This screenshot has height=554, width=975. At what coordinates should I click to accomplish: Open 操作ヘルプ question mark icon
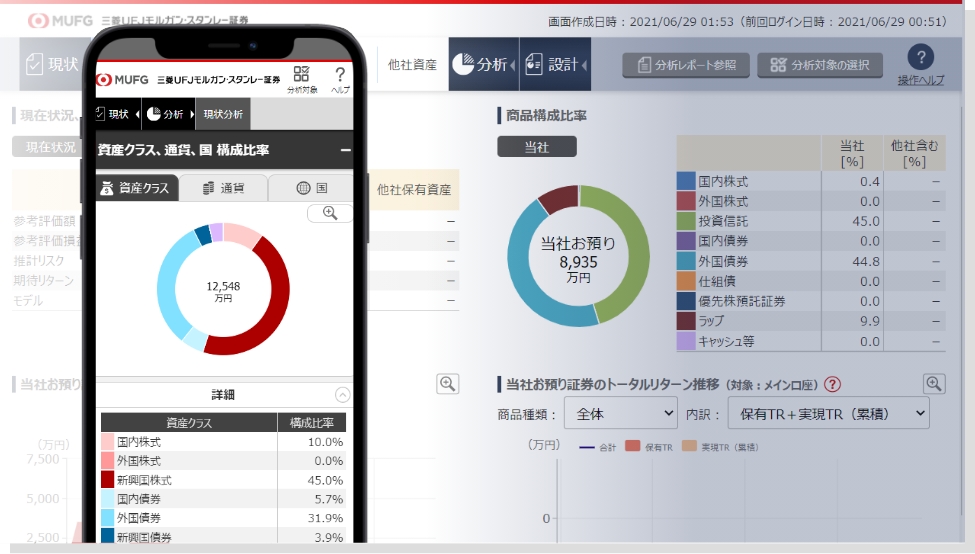(920, 58)
